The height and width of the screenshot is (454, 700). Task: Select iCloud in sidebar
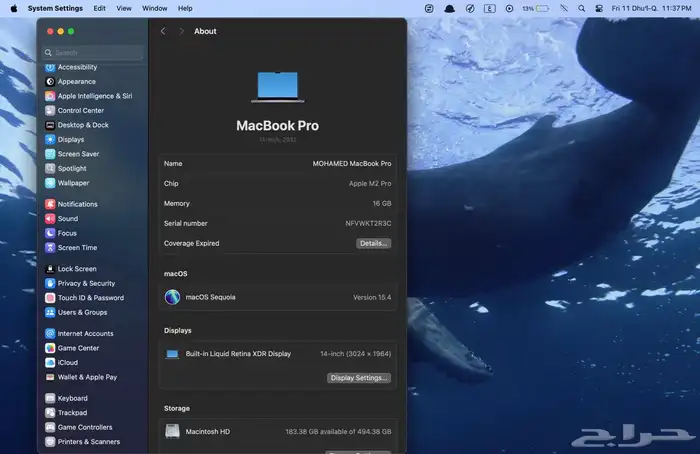click(x=62, y=362)
